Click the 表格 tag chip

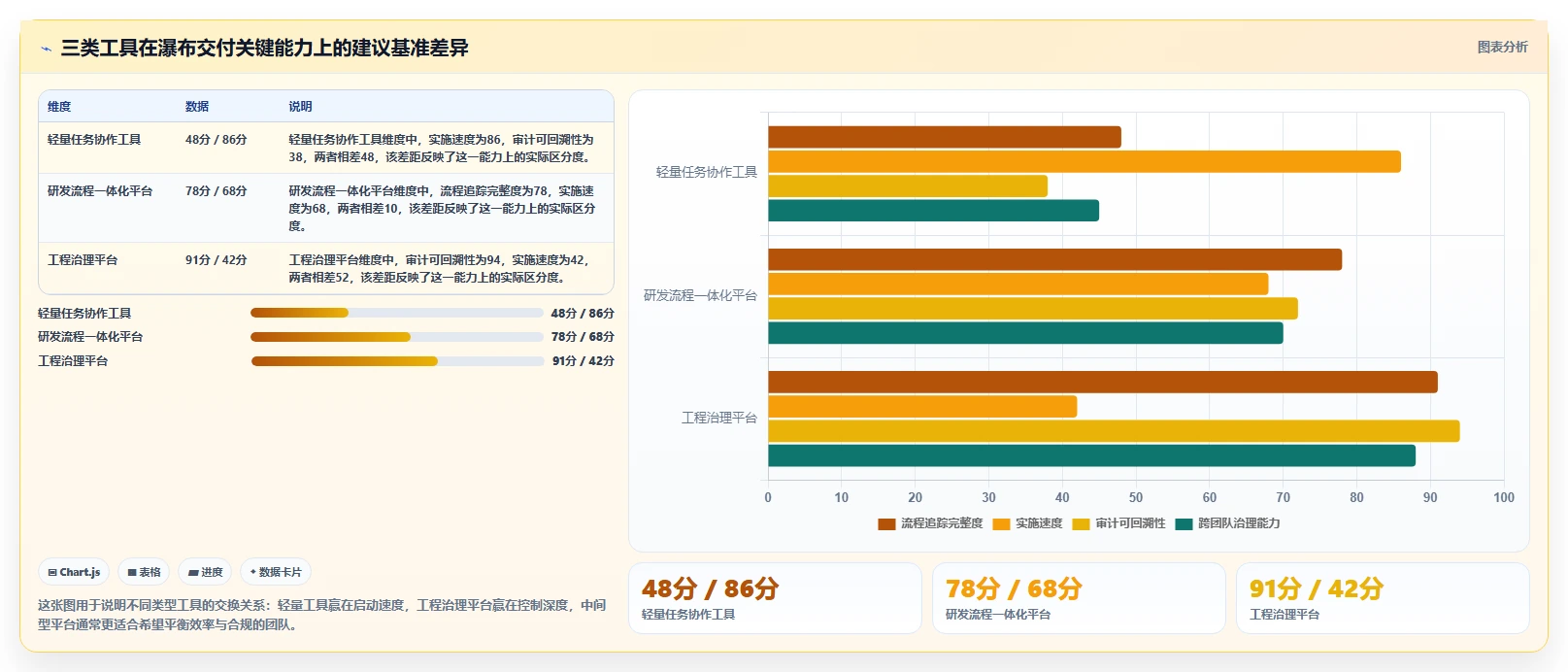144,572
